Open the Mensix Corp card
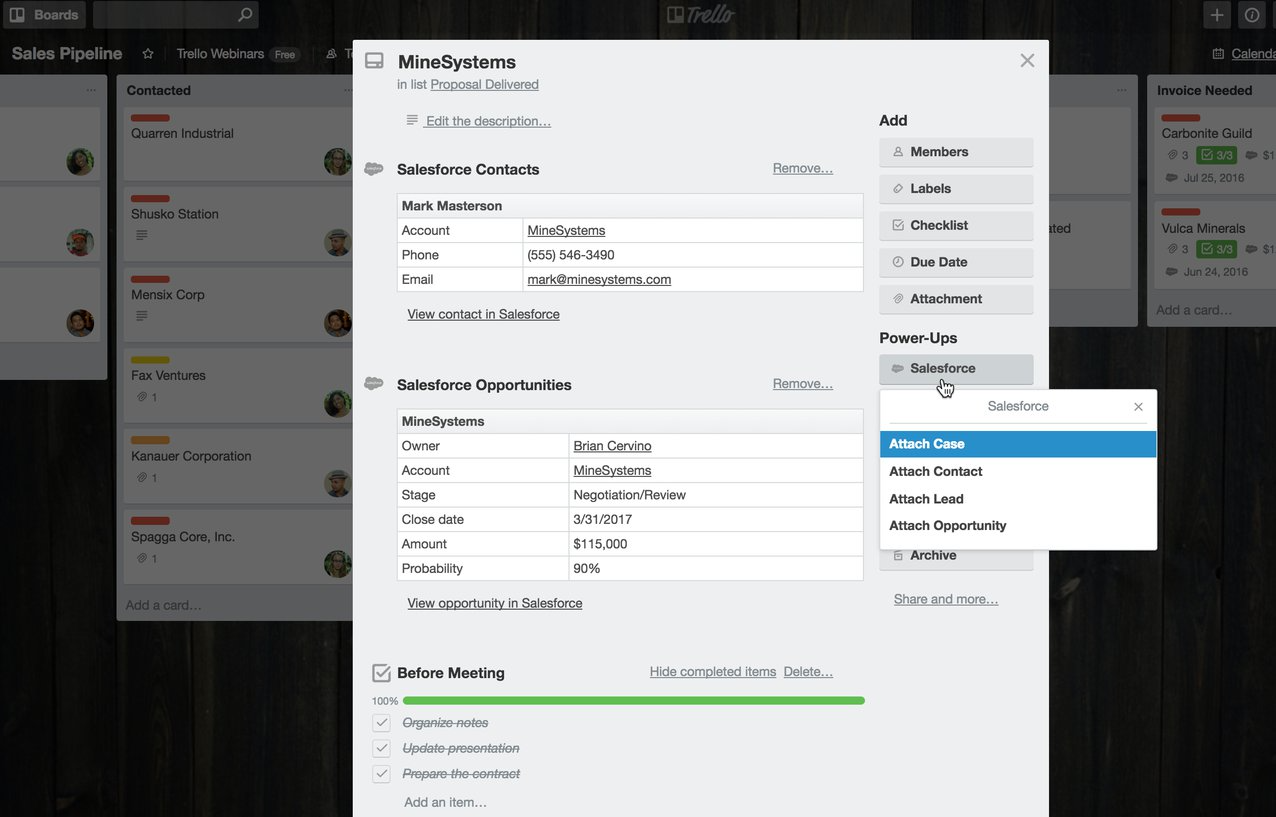 [238, 306]
